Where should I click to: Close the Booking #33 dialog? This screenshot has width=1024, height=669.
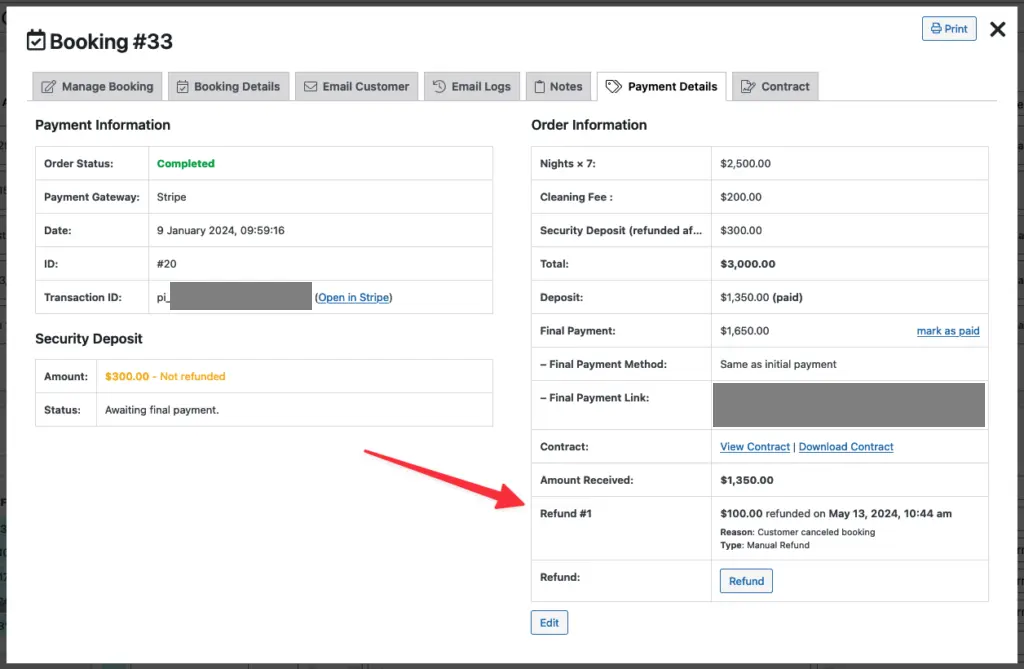pyautogui.click(x=997, y=29)
